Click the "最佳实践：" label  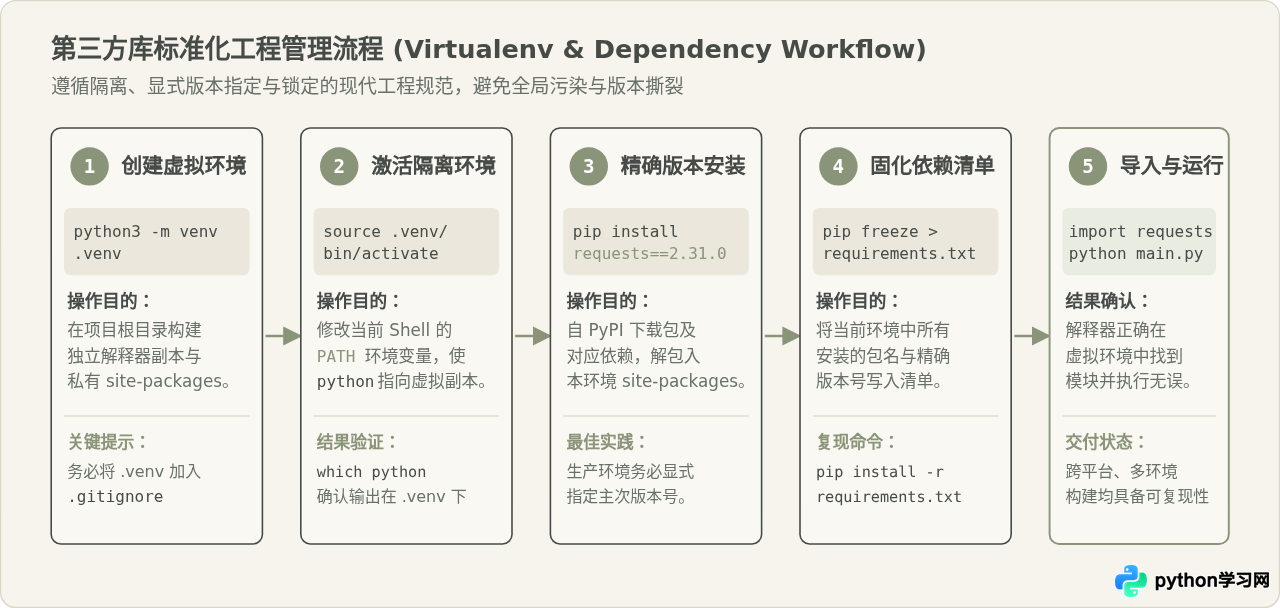(x=607, y=442)
